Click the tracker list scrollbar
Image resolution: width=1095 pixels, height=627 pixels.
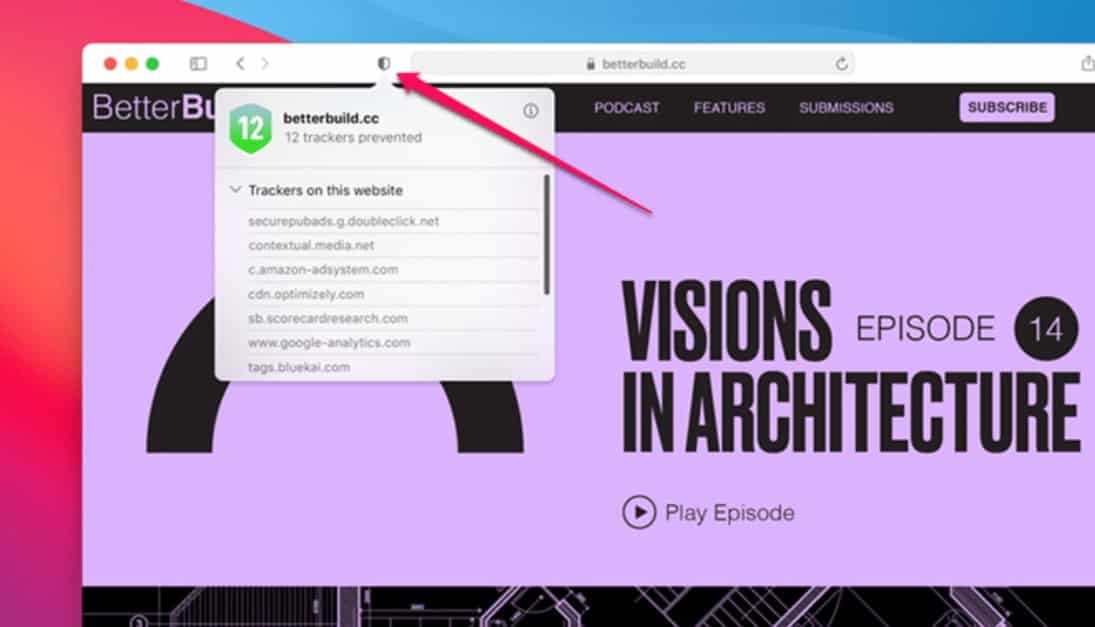click(x=546, y=235)
